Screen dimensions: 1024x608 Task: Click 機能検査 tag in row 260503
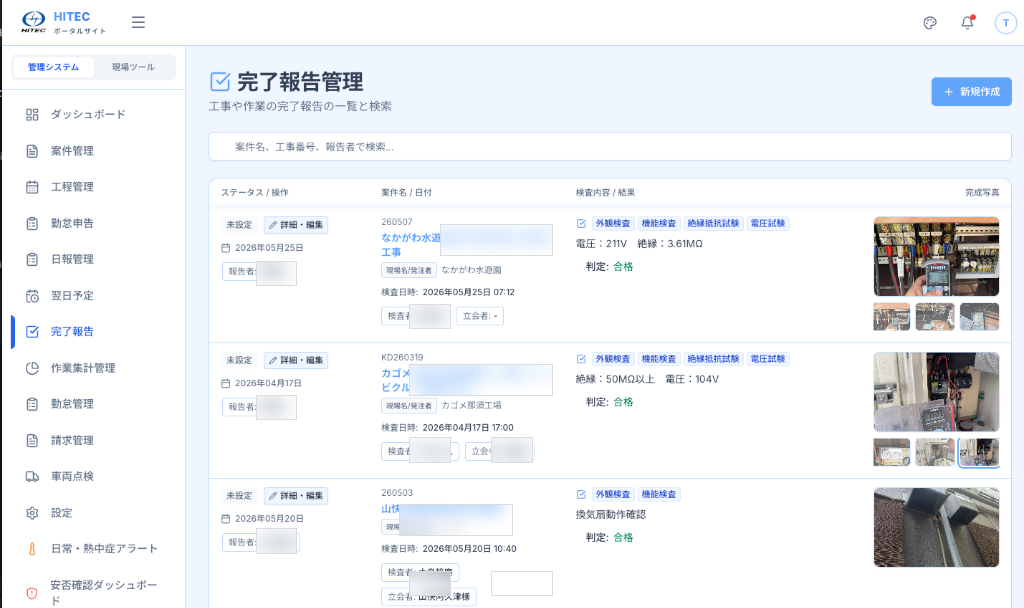659,494
